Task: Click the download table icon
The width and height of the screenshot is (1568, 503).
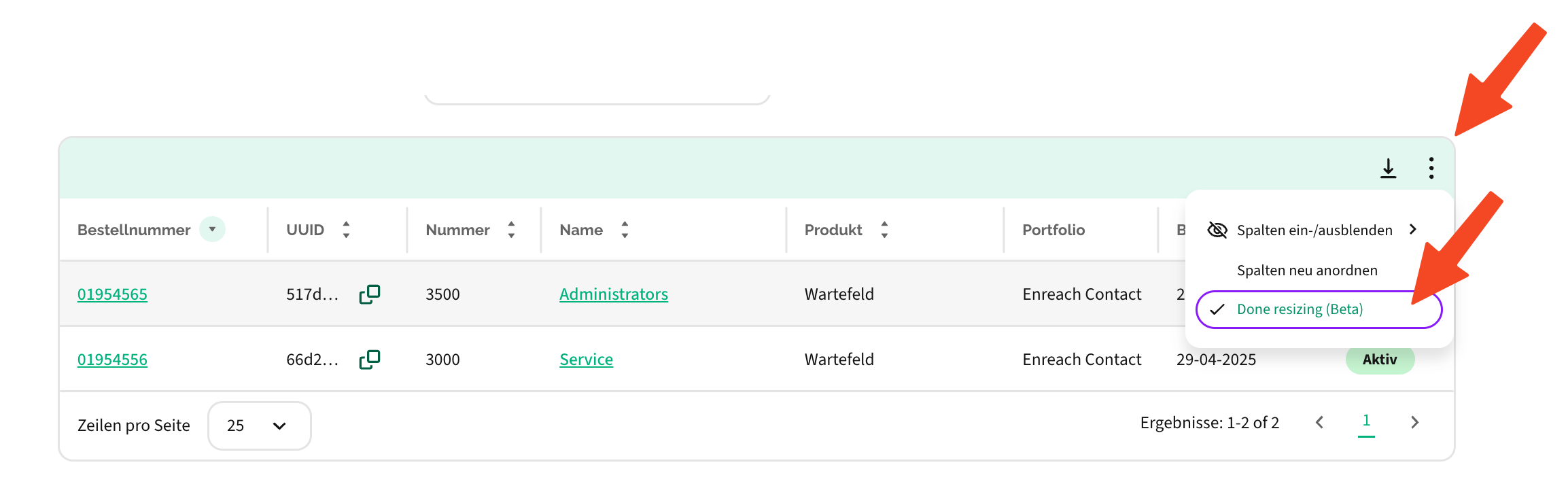Action: [1388, 168]
